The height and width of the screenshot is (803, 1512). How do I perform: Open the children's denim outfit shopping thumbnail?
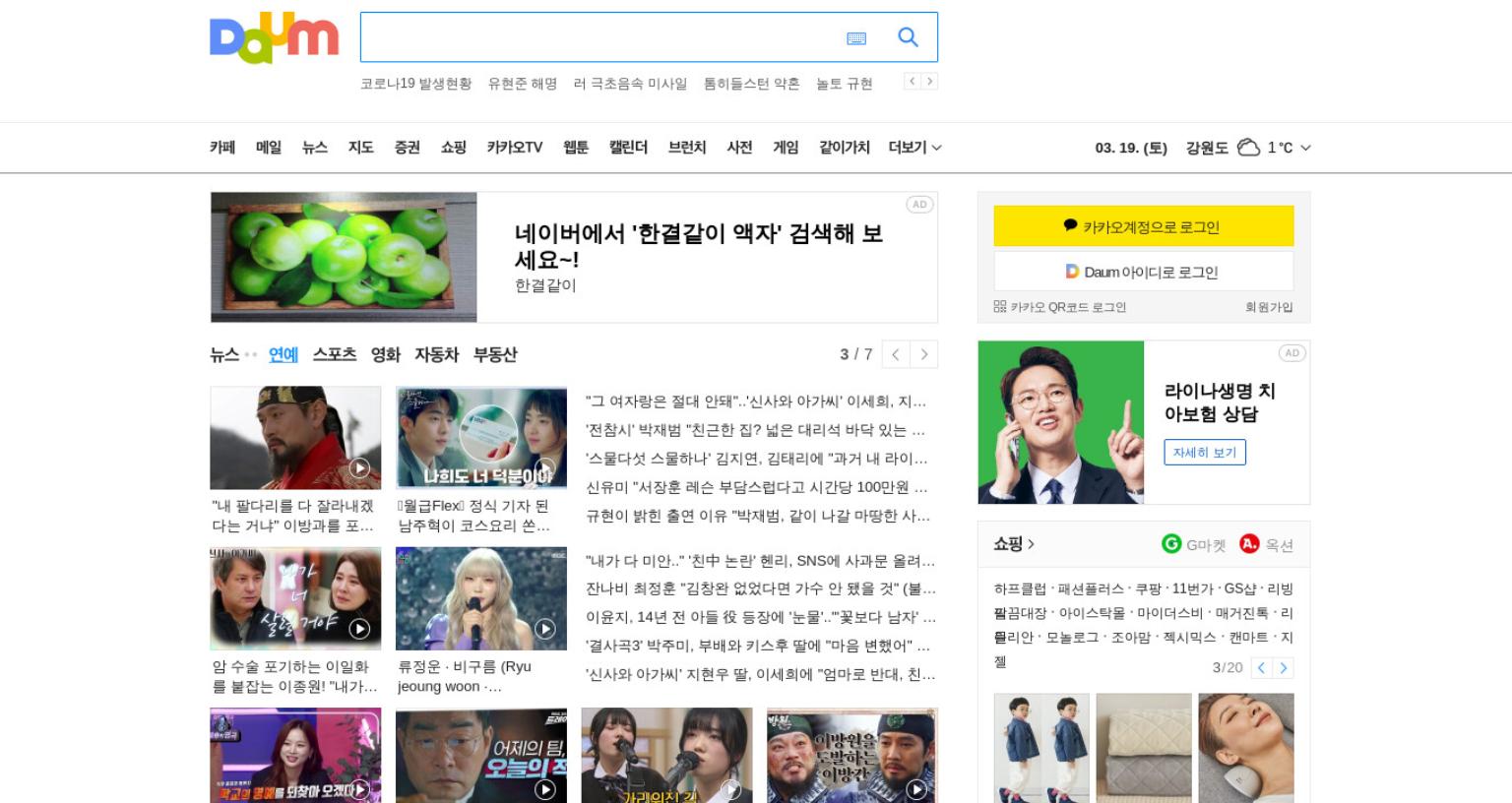point(1041,748)
